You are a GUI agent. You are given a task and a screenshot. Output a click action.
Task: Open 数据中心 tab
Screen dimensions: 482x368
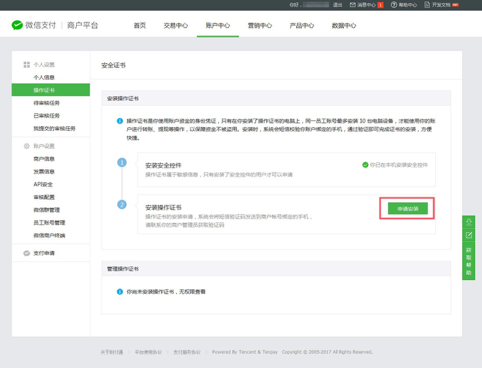(344, 25)
